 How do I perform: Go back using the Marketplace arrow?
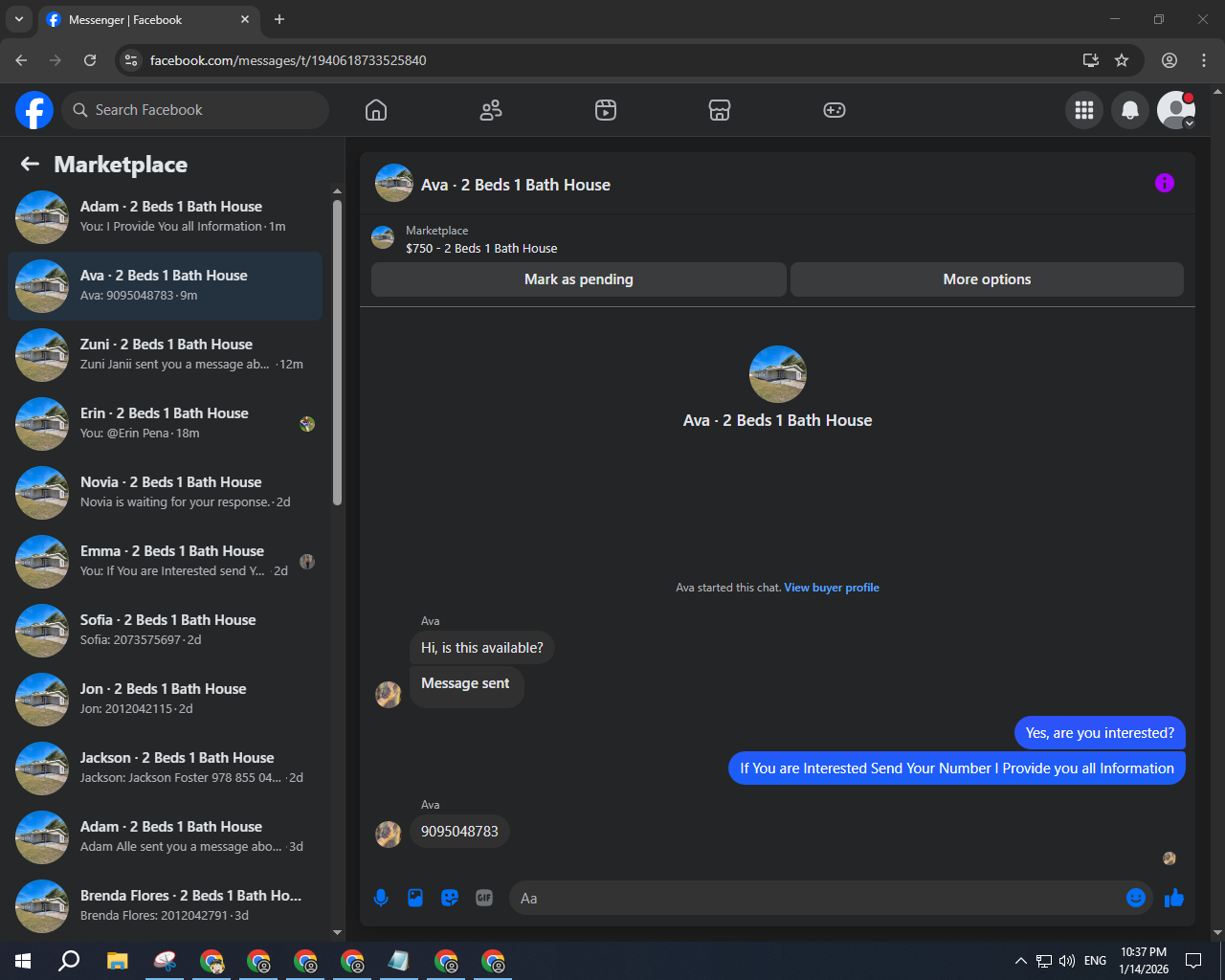[x=30, y=165]
